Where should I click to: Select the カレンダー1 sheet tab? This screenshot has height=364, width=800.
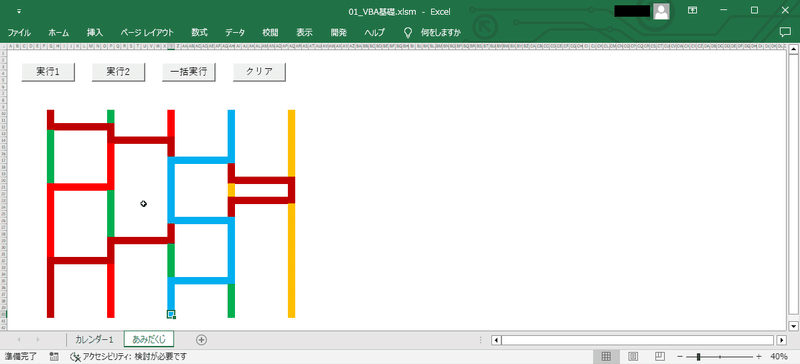click(94, 339)
